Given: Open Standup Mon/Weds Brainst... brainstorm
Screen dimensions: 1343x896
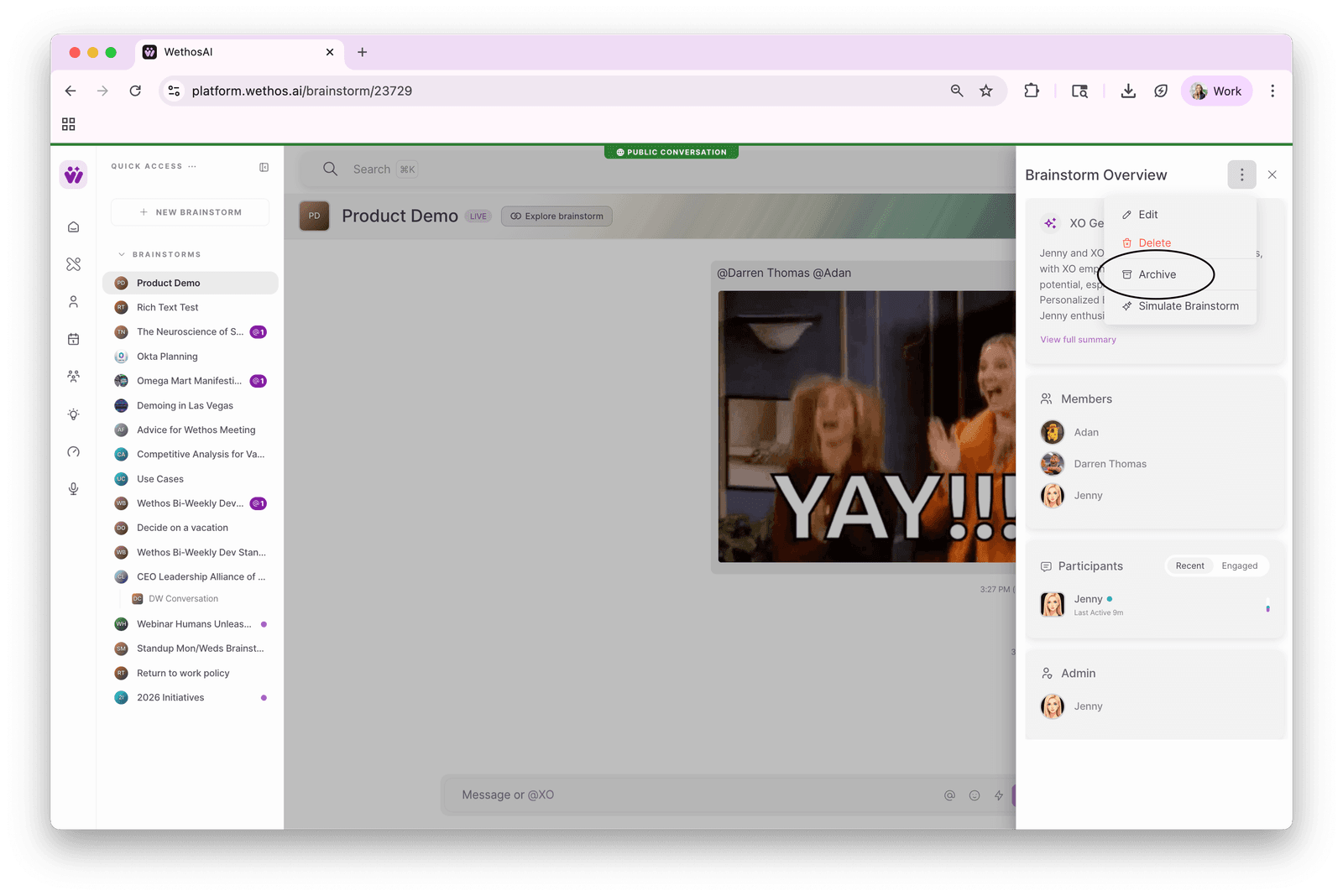Looking at the screenshot, I should pyautogui.click(x=191, y=649).
